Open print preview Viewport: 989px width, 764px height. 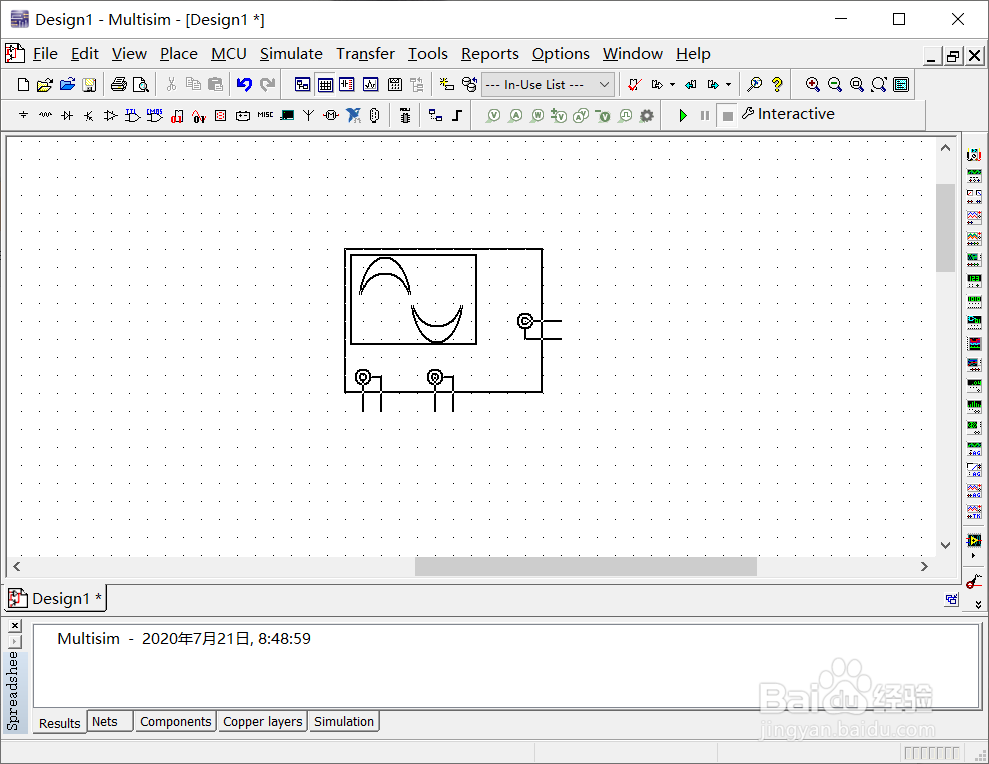pyautogui.click(x=141, y=85)
